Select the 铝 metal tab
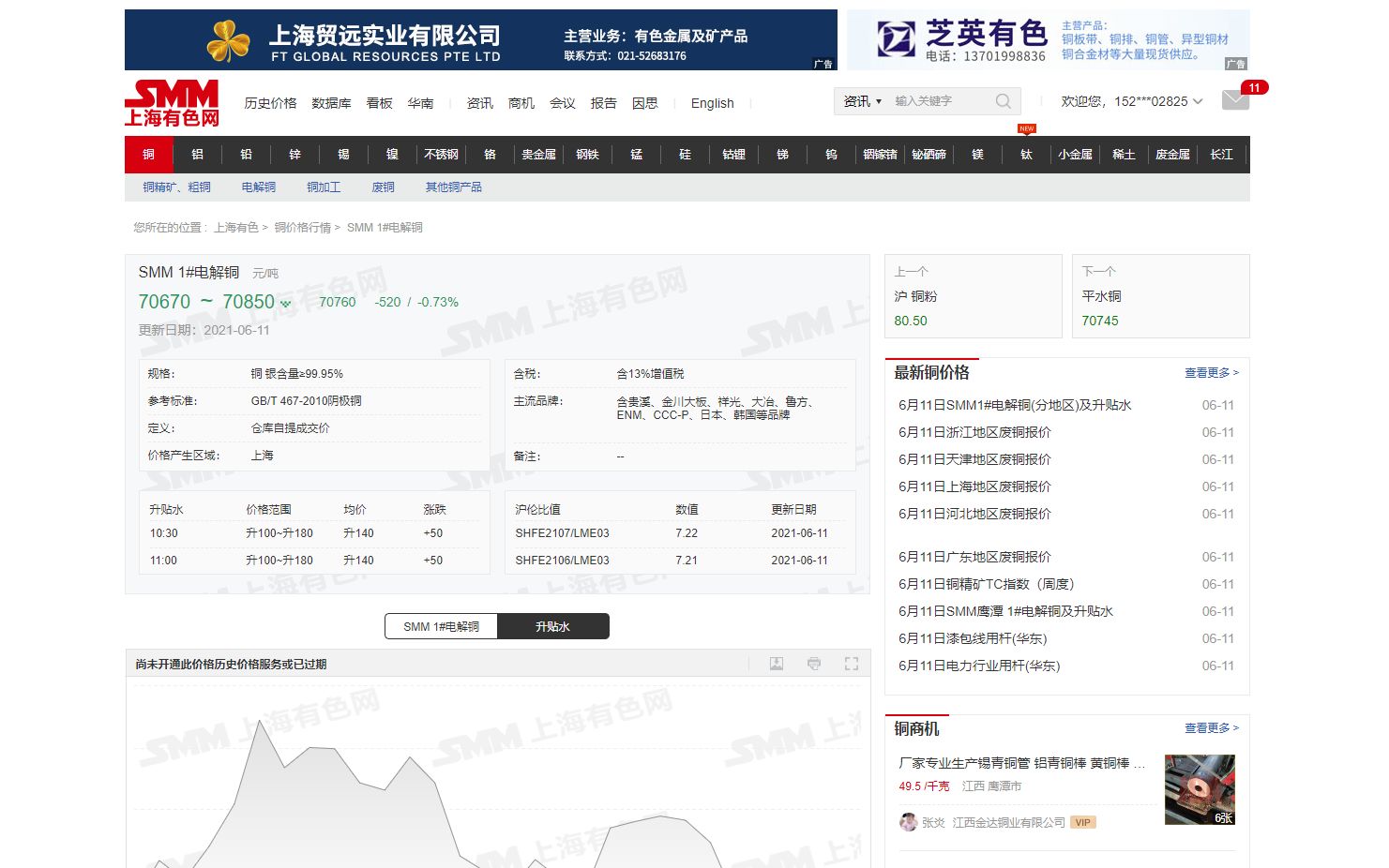The image size is (1389, 868). pyautogui.click(x=198, y=155)
